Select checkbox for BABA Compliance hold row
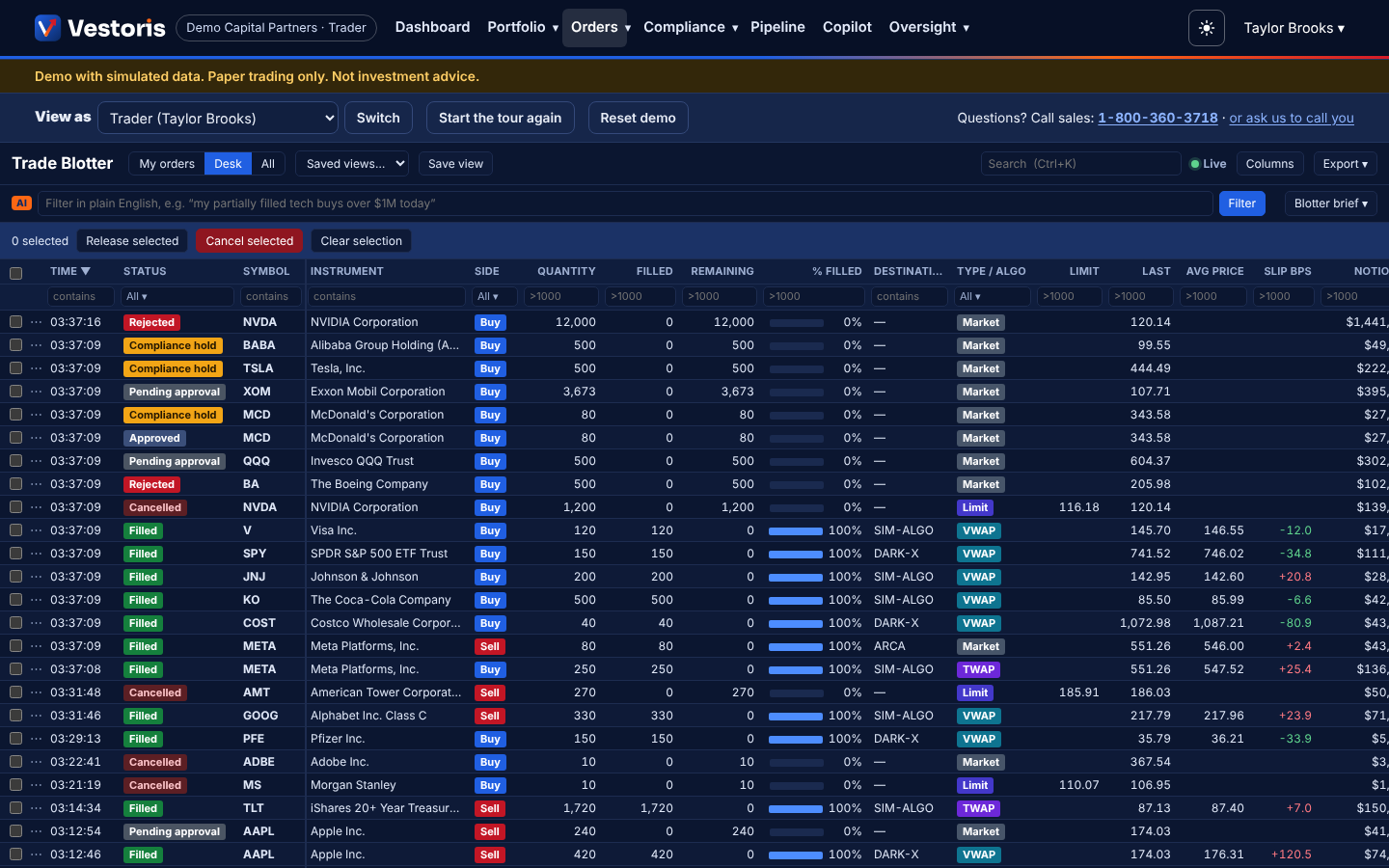1389x868 pixels. pos(15,345)
